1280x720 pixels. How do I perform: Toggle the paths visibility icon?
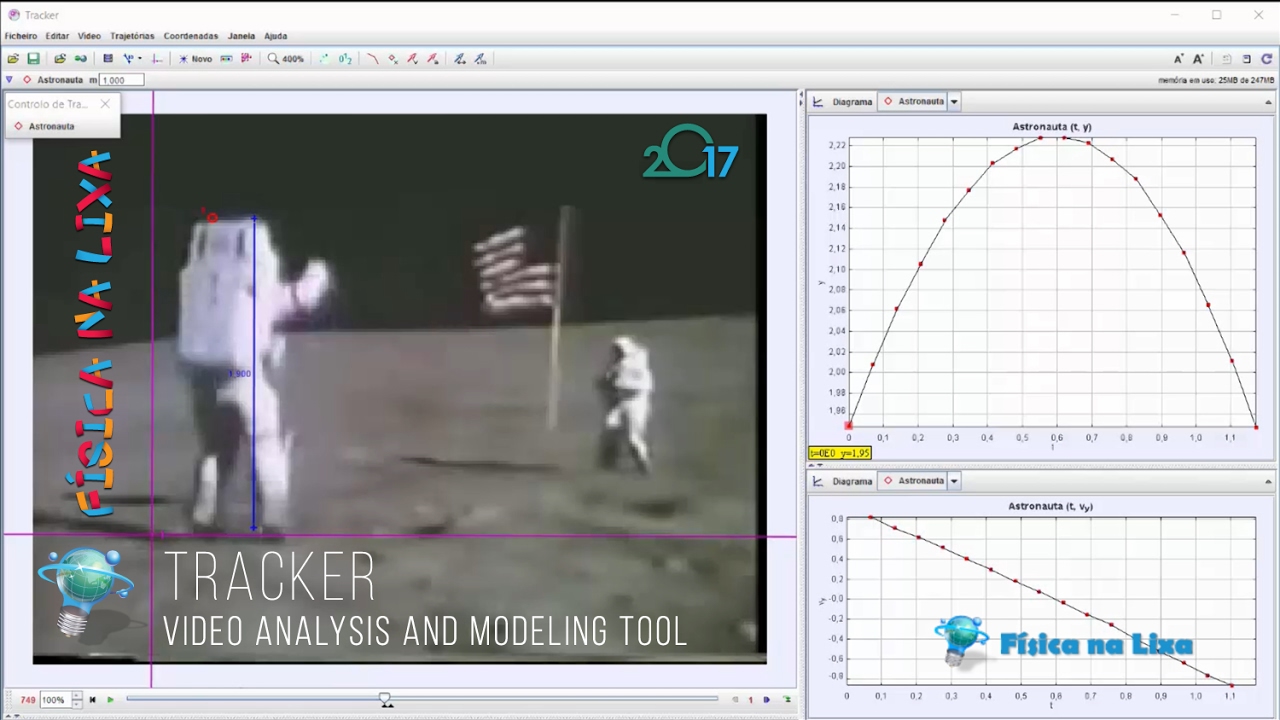pyautogui.click(x=374, y=59)
